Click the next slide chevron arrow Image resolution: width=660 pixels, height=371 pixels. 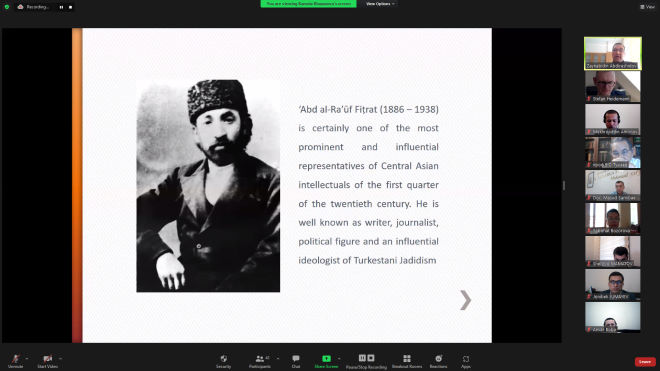pyautogui.click(x=466, y=300)
